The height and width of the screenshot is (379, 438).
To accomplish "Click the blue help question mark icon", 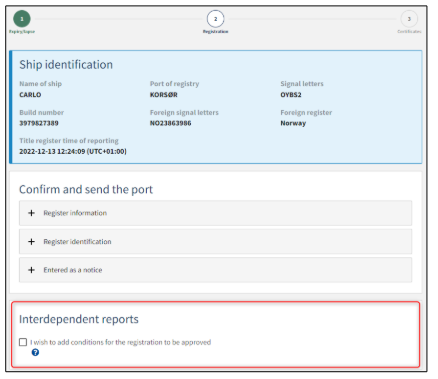I will coord(35,352).
